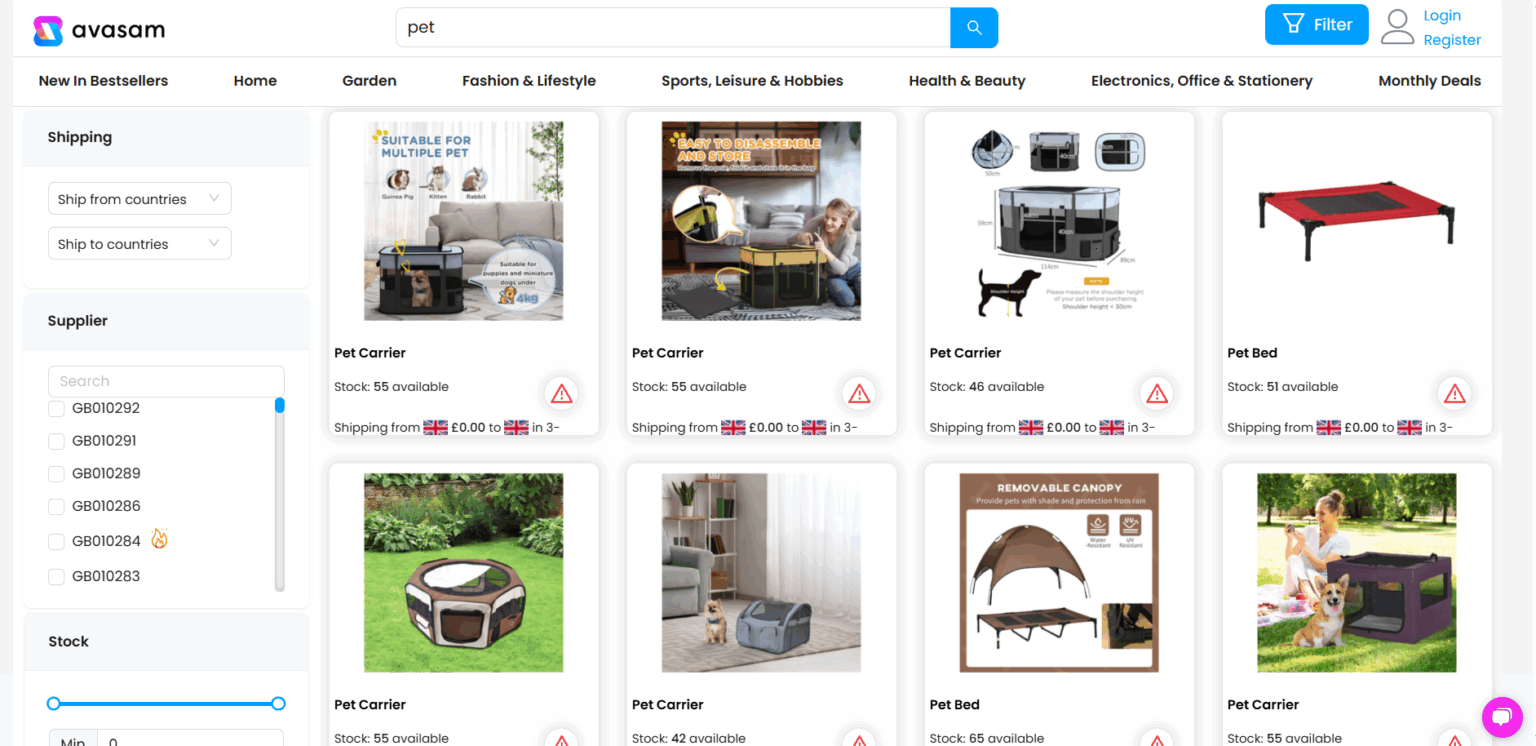
Task: Click the blue search magnifier button
Action: [x=974, y=28]
